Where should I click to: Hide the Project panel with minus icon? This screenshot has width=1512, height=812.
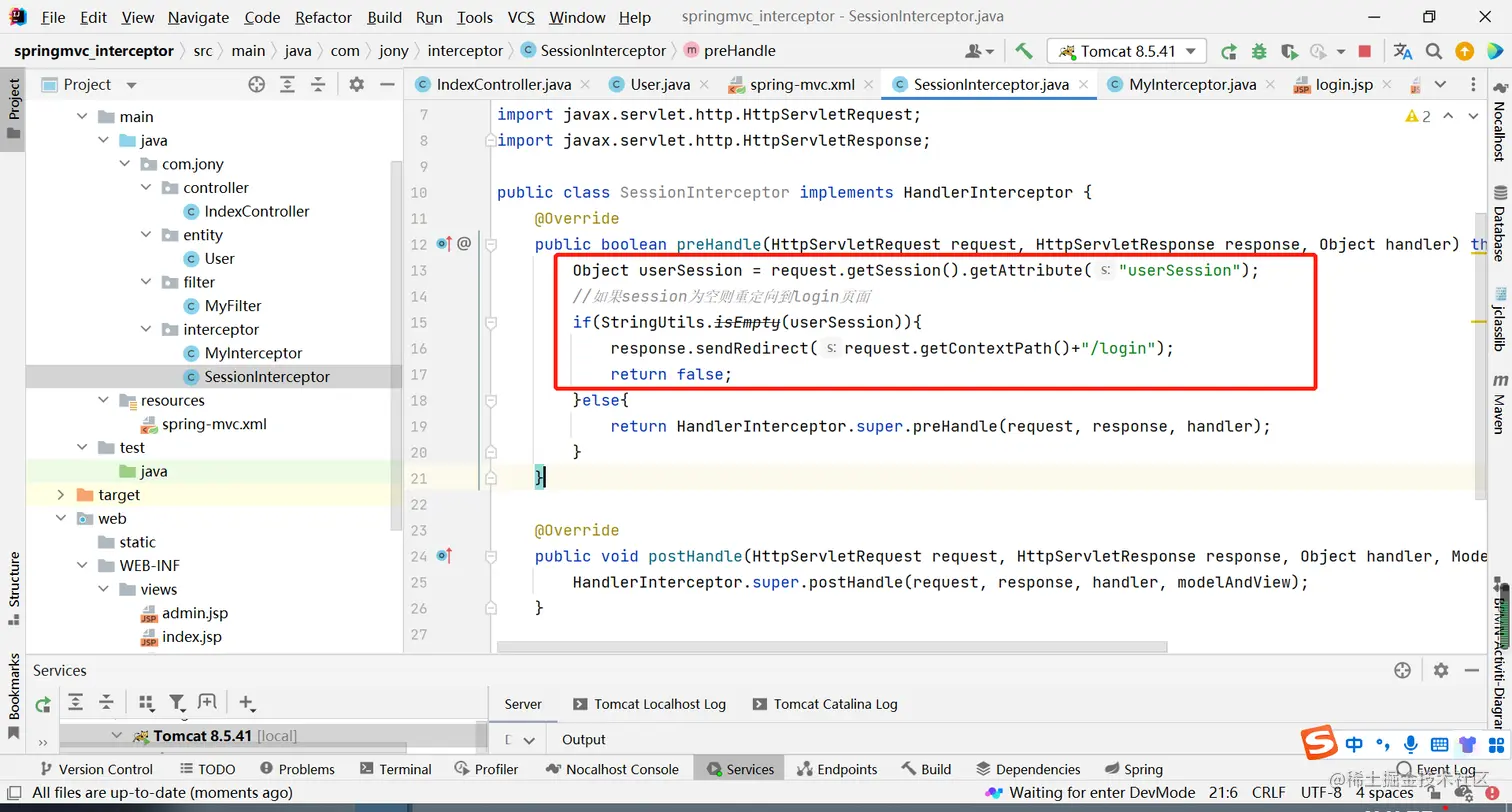pyautogui.click(x=387, y=85)
